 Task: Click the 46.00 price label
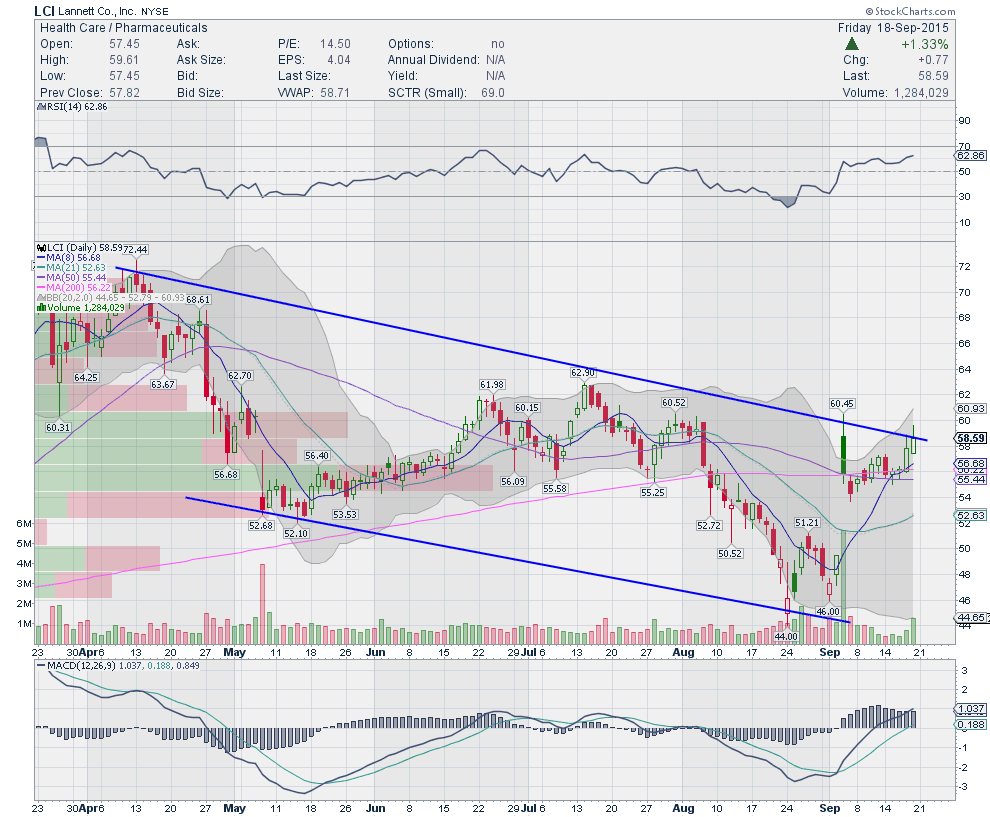tap(828, 612)
